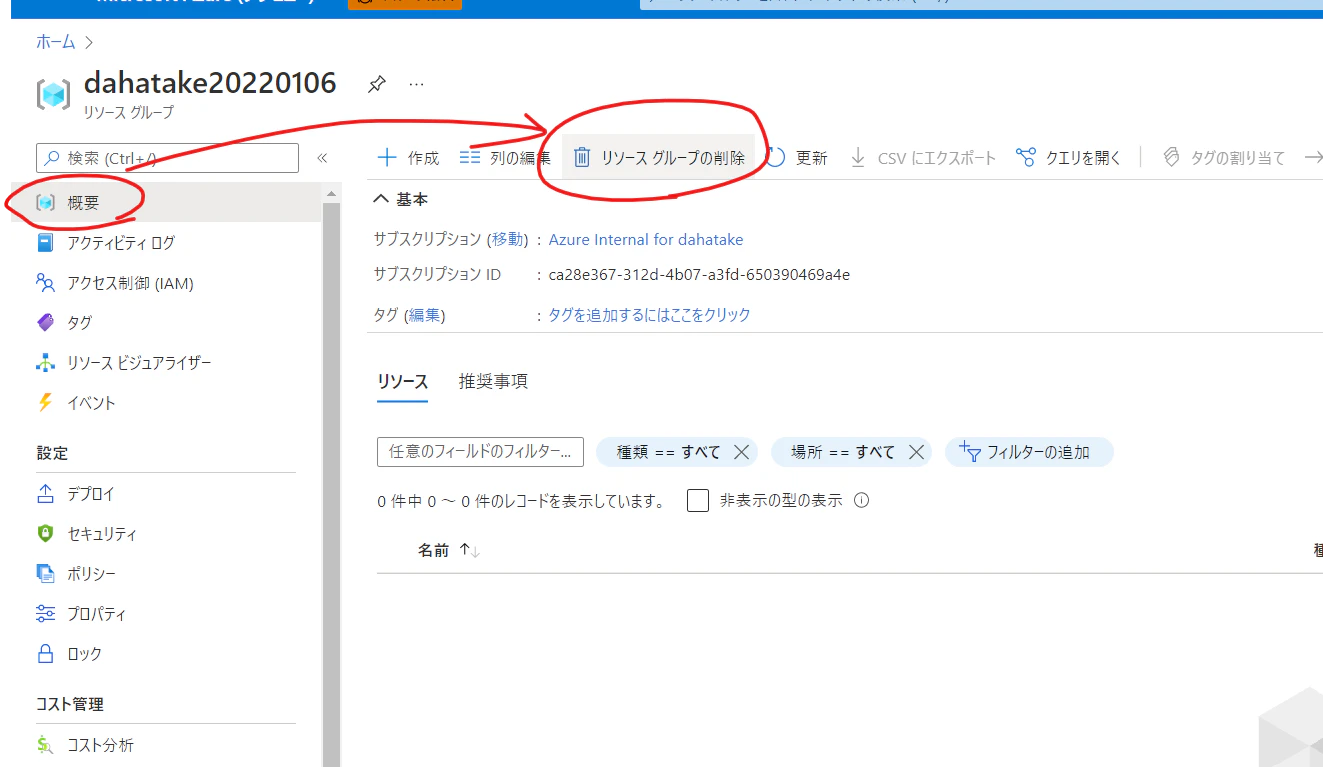This screenshot has width=1323, height=767.
Task: Click the タグ 編集 link
Action: [424, 315]
